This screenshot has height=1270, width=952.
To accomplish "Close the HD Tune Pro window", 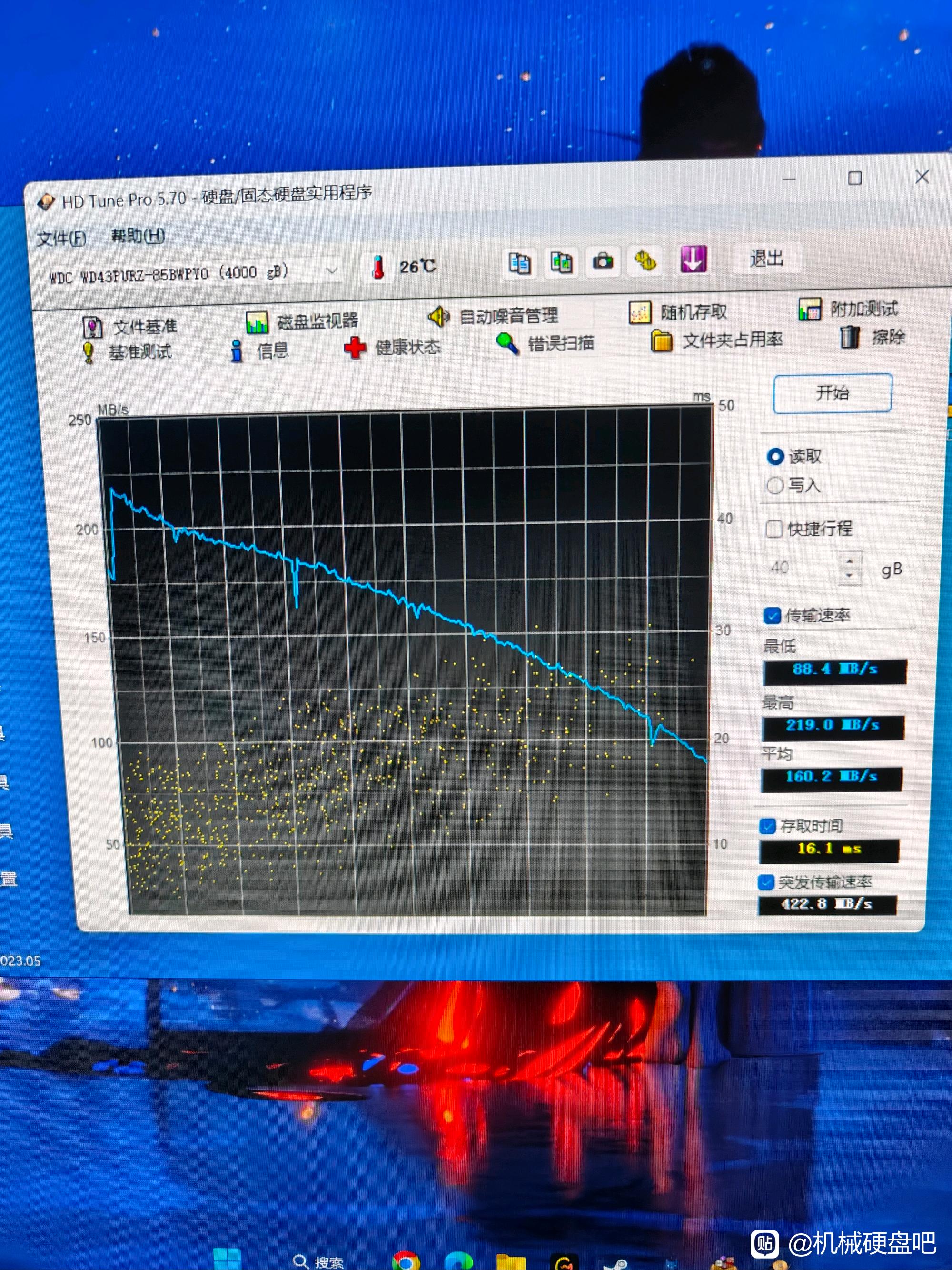I will point(922,177).
